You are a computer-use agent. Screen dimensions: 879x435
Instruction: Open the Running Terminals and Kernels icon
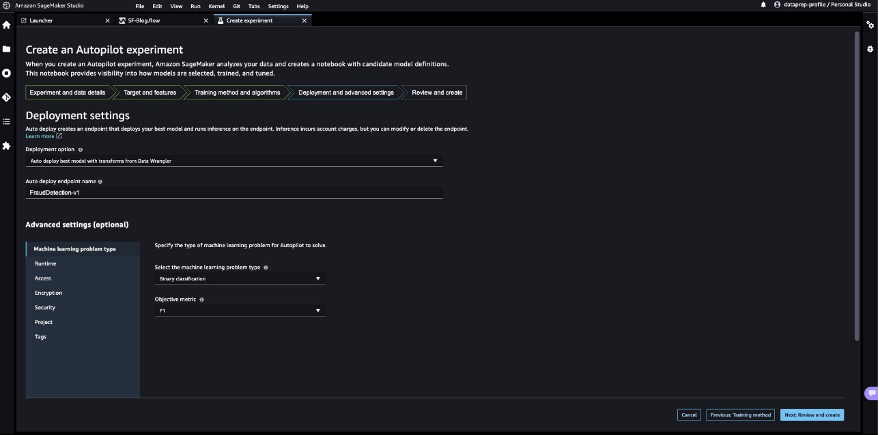[6, 73]
